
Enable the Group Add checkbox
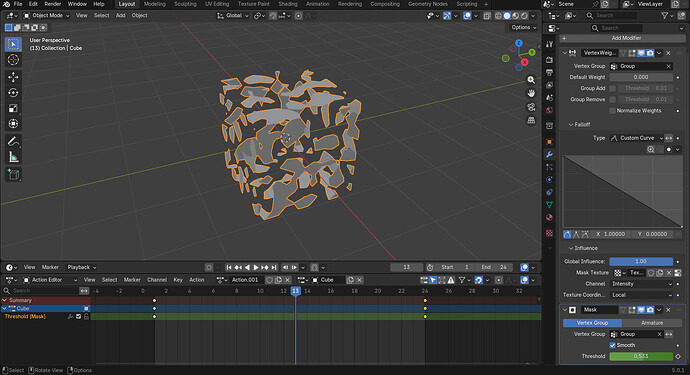[612, 88]
